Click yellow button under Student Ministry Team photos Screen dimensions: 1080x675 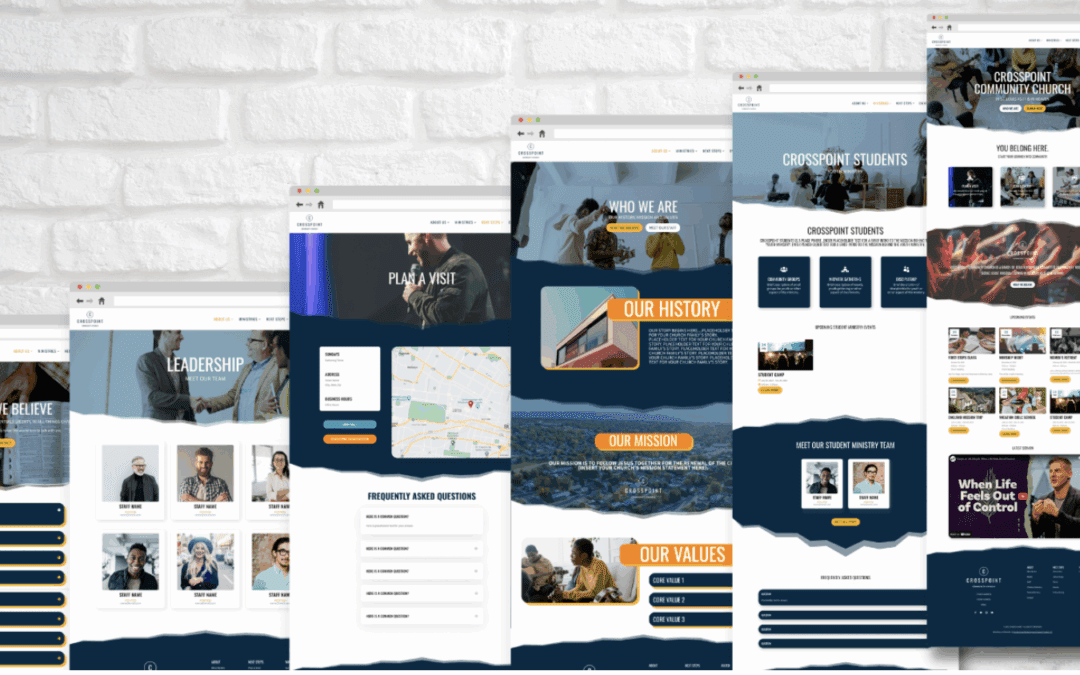click(845, 521)
